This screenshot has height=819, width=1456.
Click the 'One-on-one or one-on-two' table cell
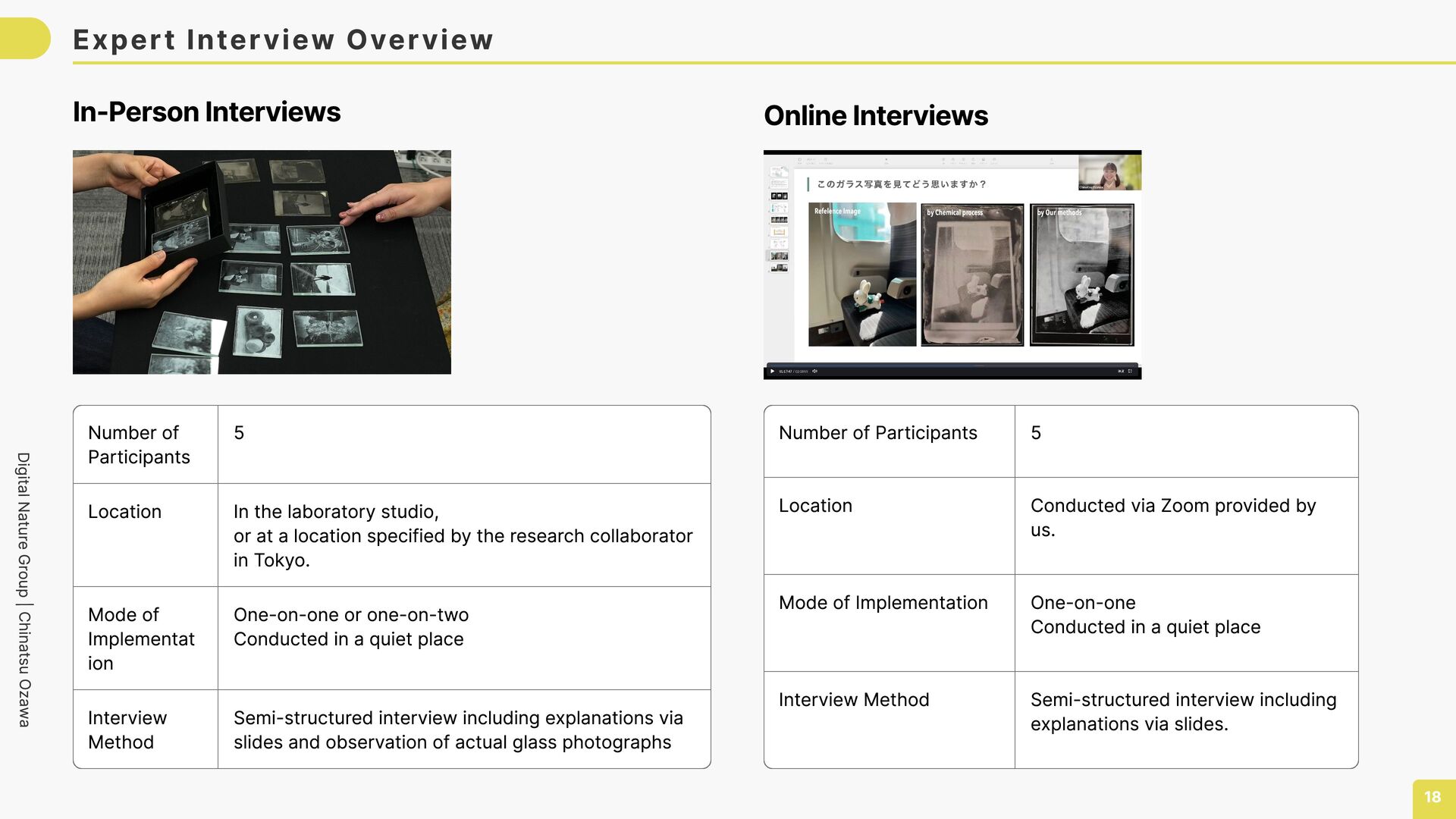351,615
